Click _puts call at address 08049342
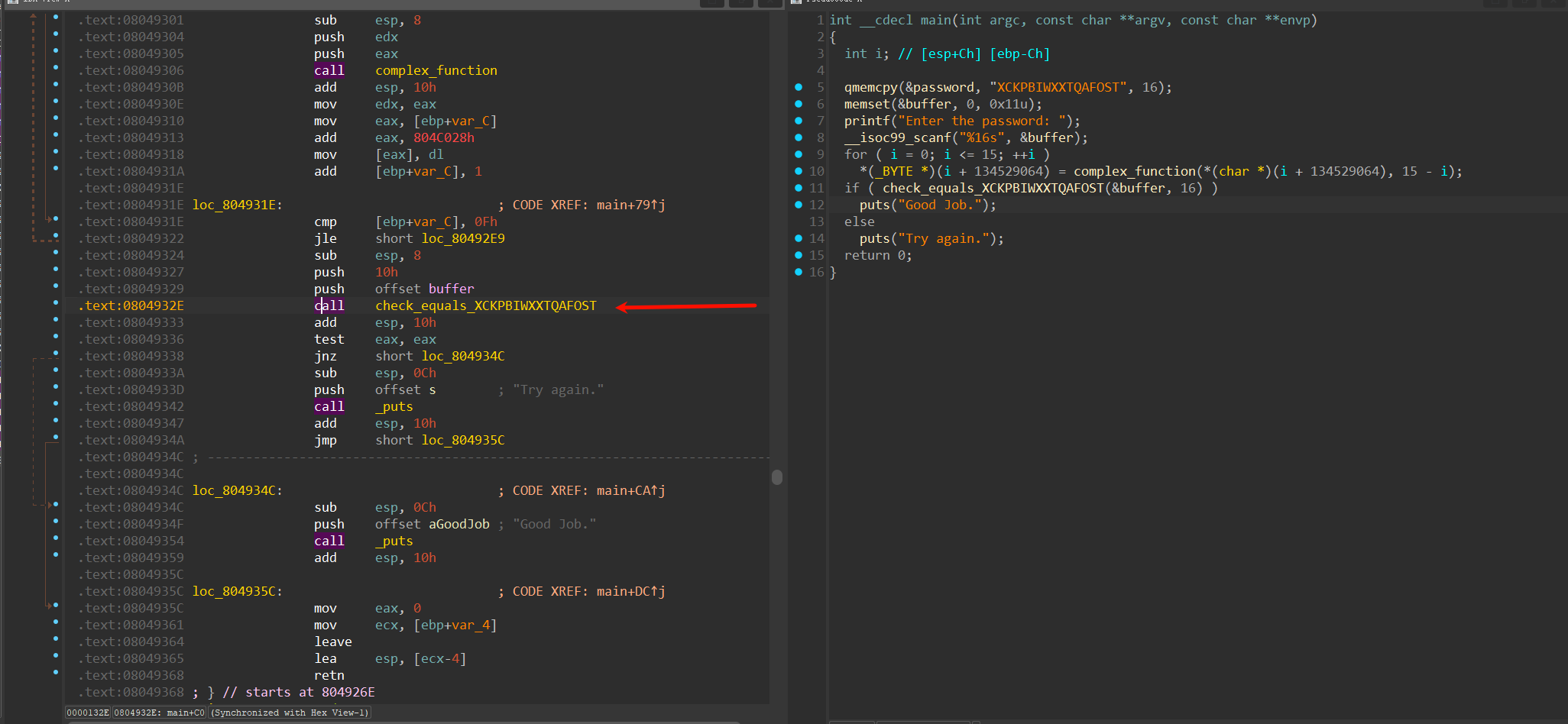 coord(394,406)
